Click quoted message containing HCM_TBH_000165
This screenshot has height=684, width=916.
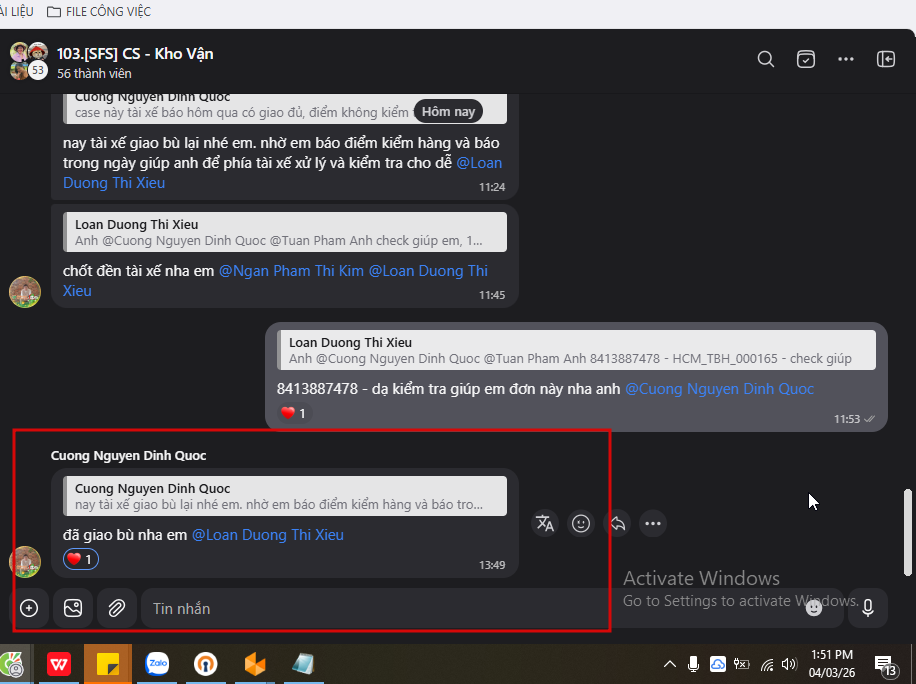point(577,350)
